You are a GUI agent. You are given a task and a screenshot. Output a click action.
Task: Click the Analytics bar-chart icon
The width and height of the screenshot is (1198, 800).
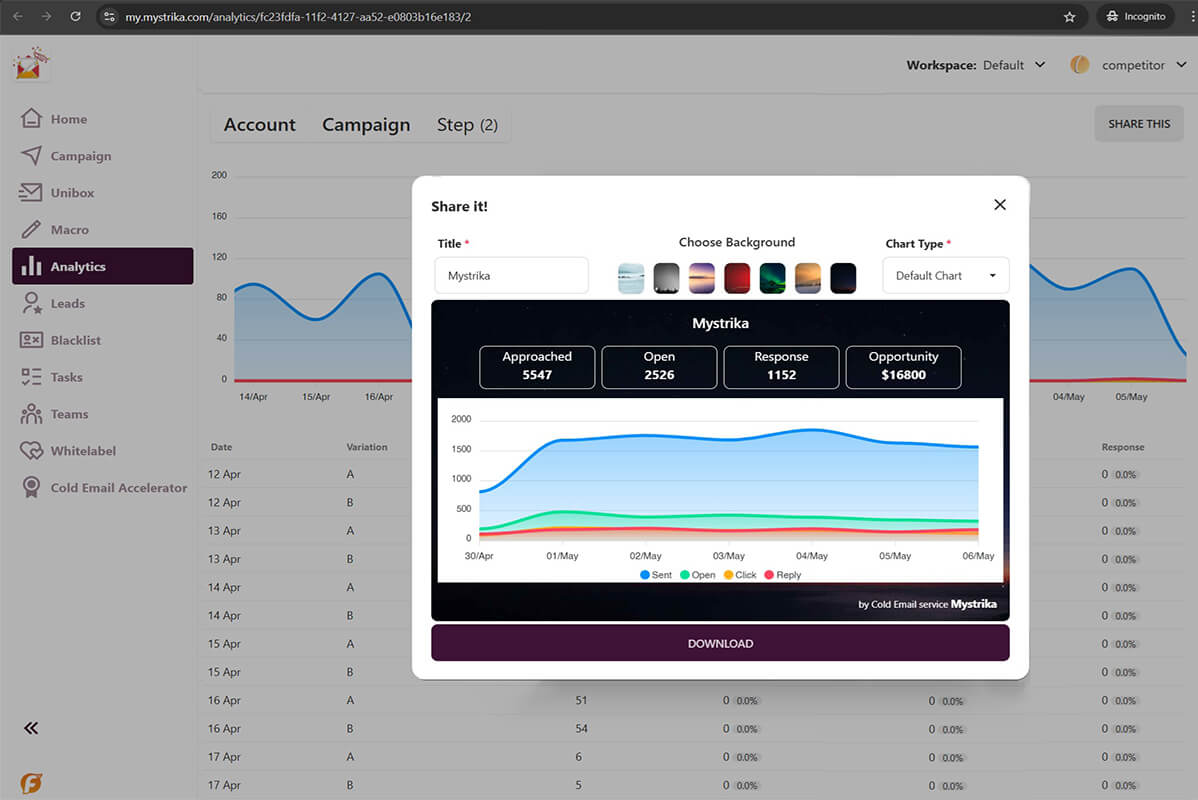coord(31,266)
